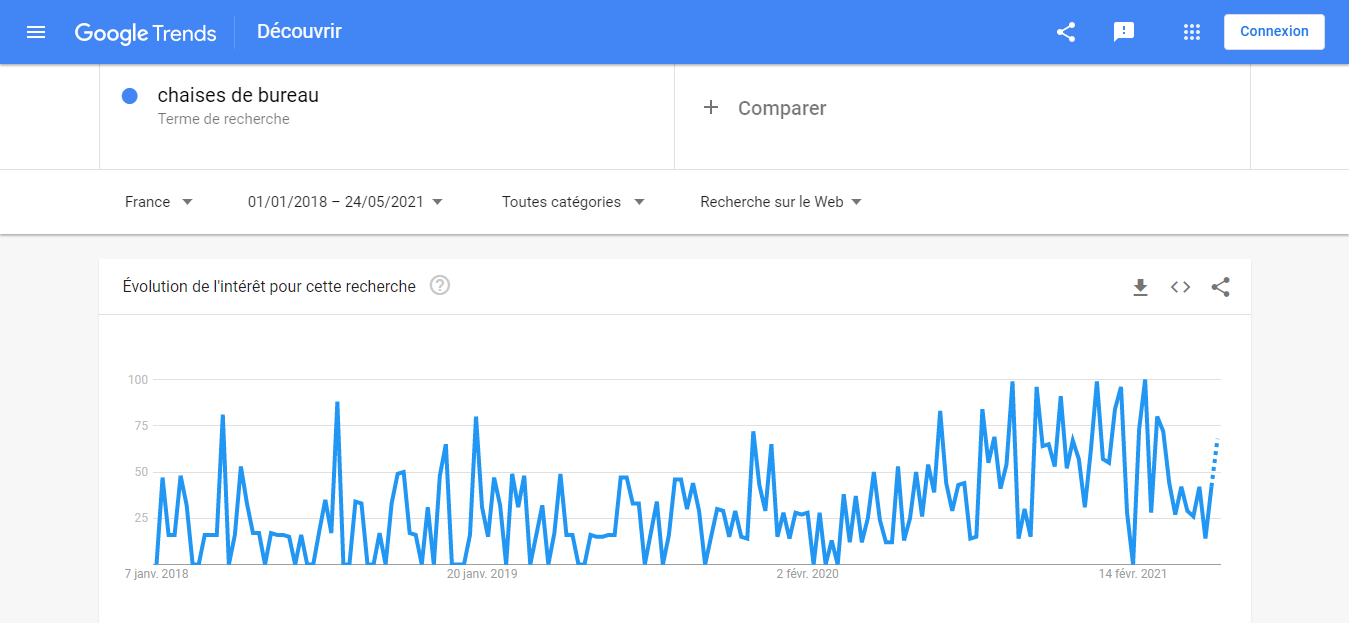
Task: Click the blue series color dot
Action: pyautogui.click(x=129, y=95)
